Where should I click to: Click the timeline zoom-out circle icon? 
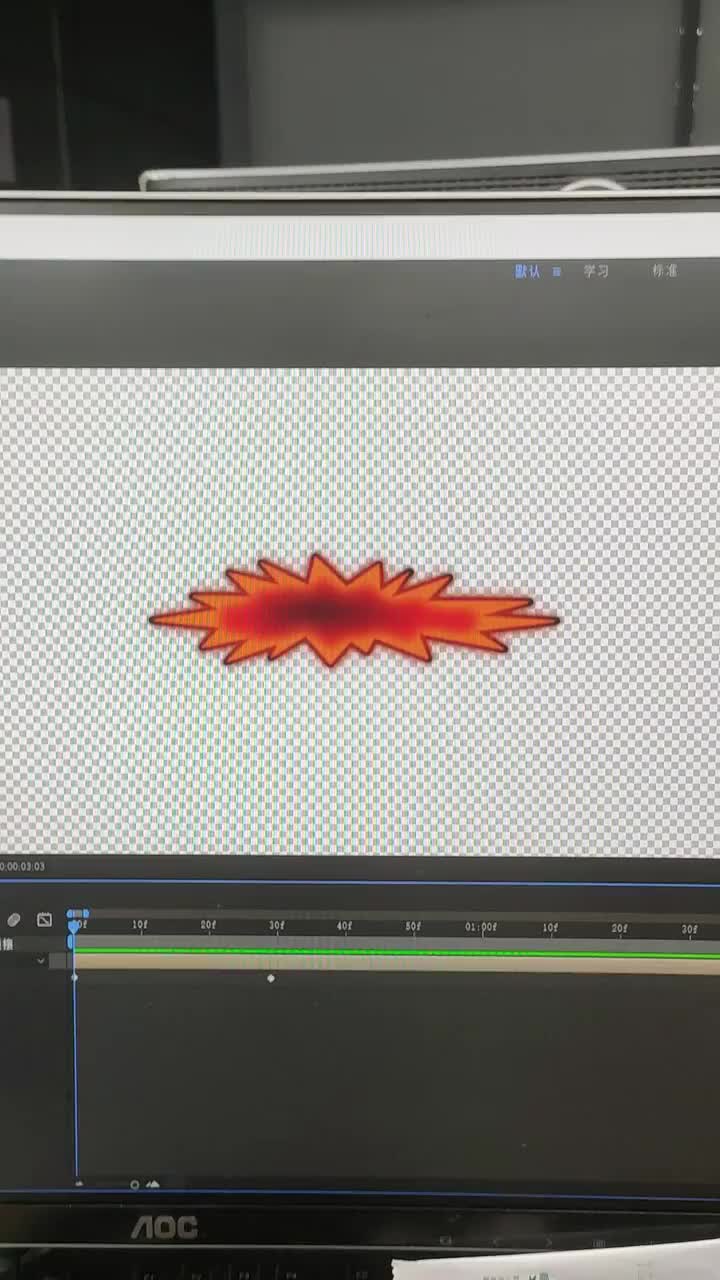[x=135, y=1185]
